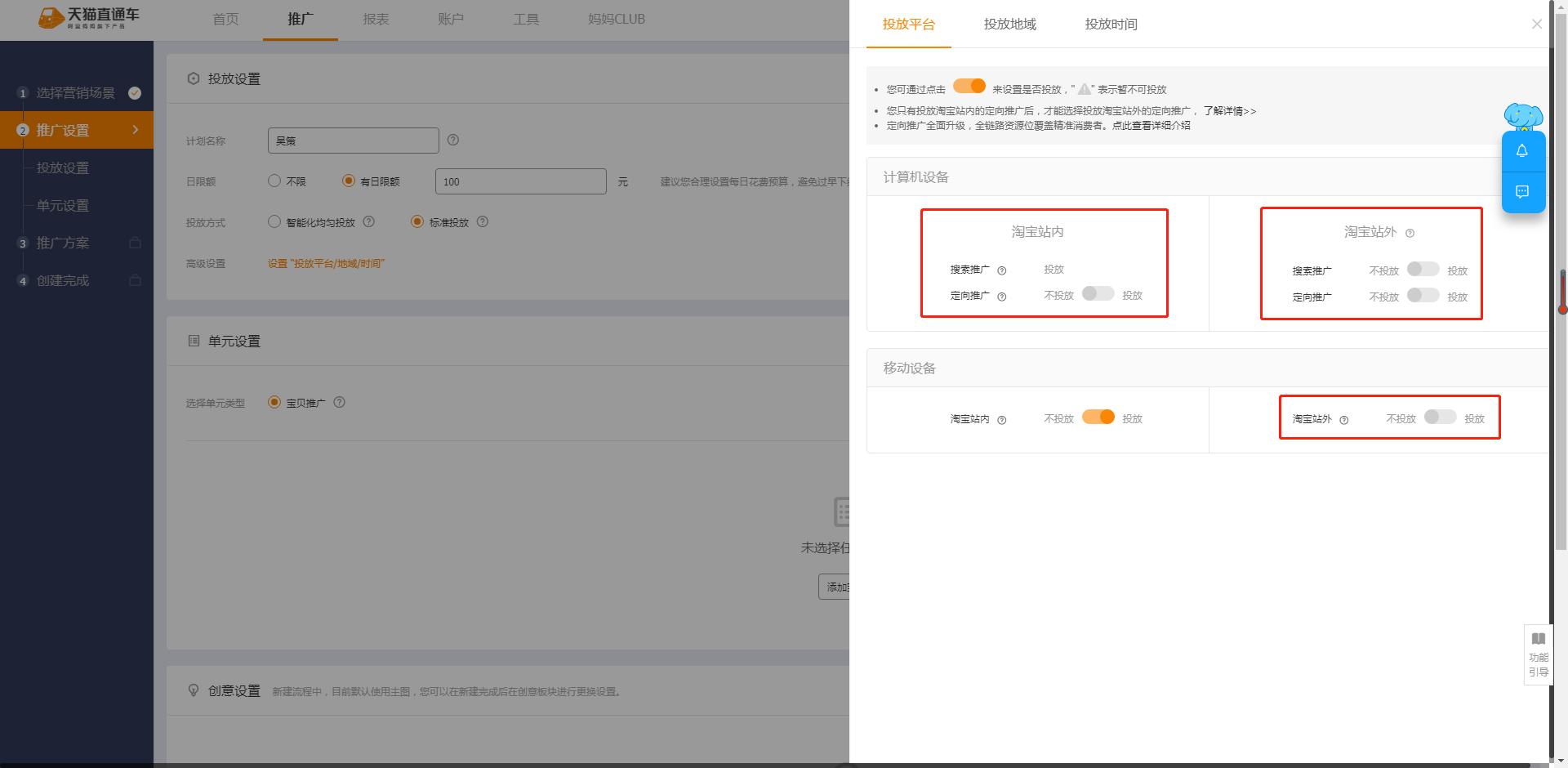The height and width of the screenshot is (768, 1568).
Task: Disable mobile 淘宝站内 delivery toggle
Action: tap(1098, 417)
